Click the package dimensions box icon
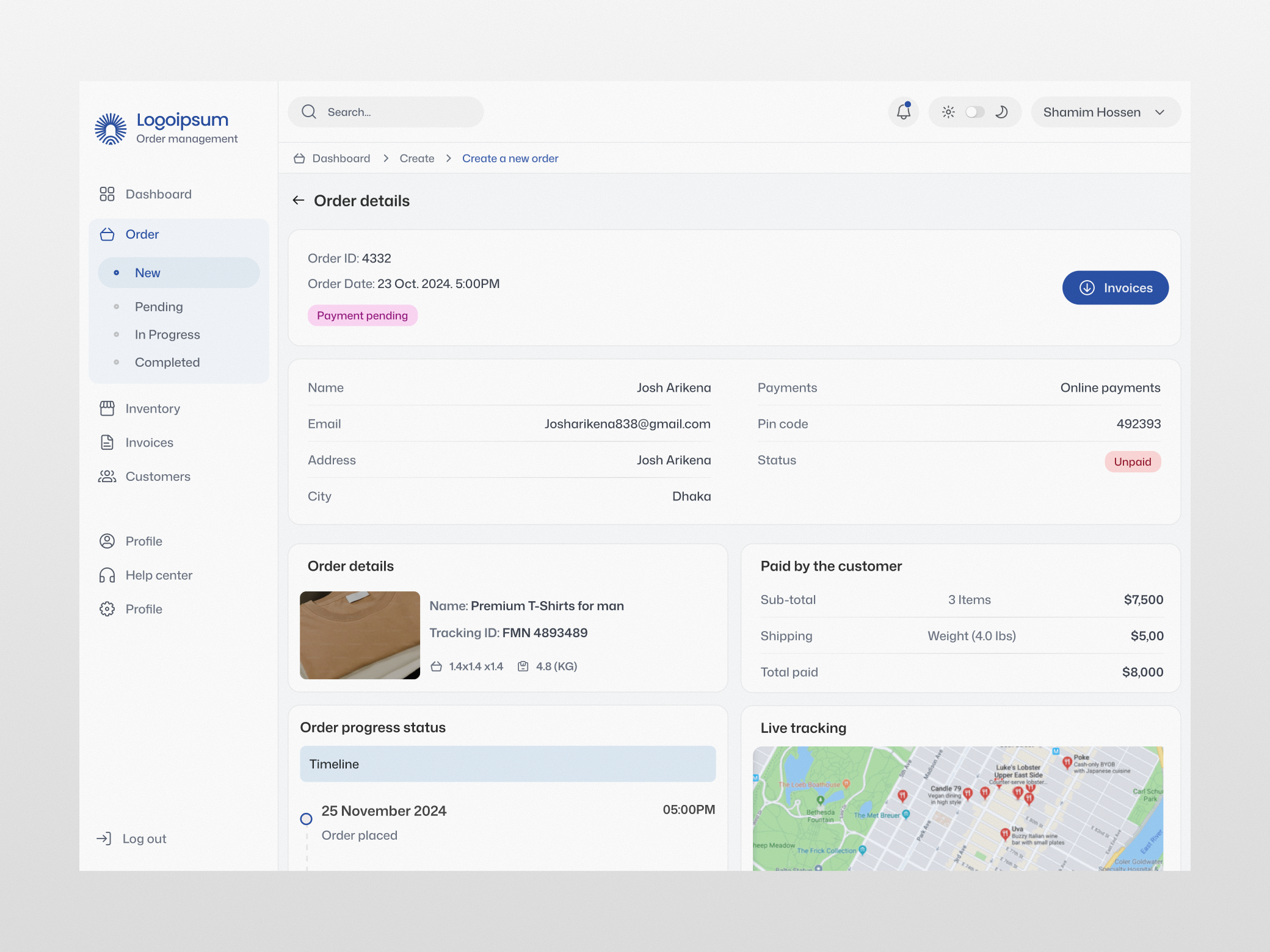Screen dimensions: 1270x952 pyautogui.click(x=436, y=666)
